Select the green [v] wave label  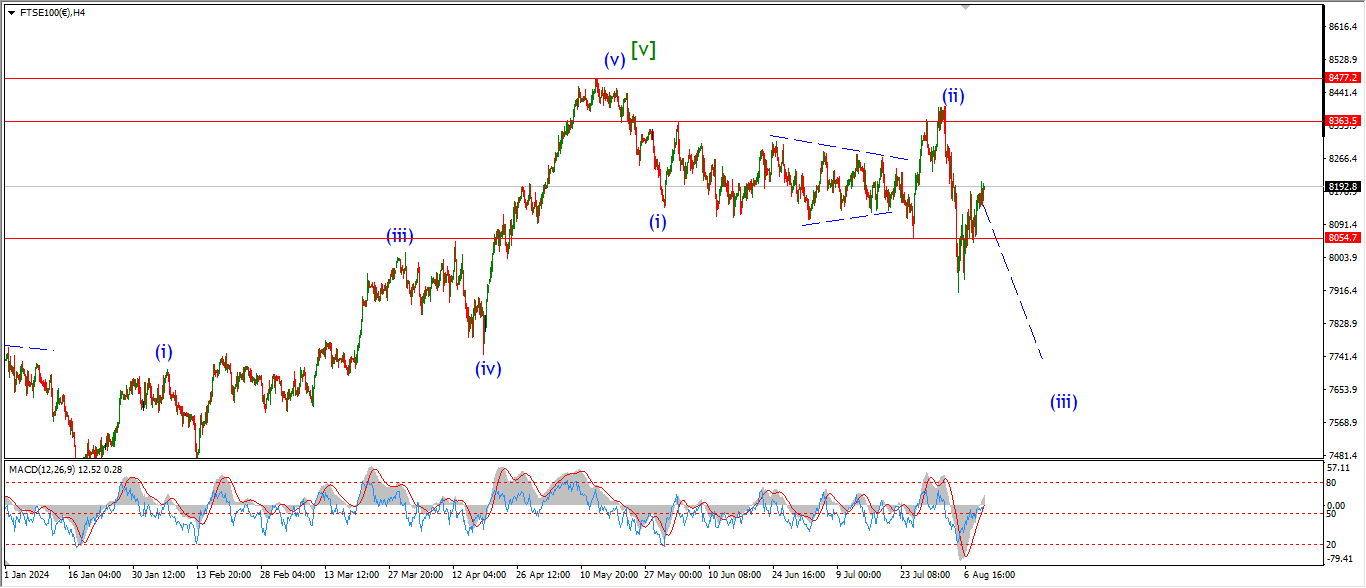643,49
